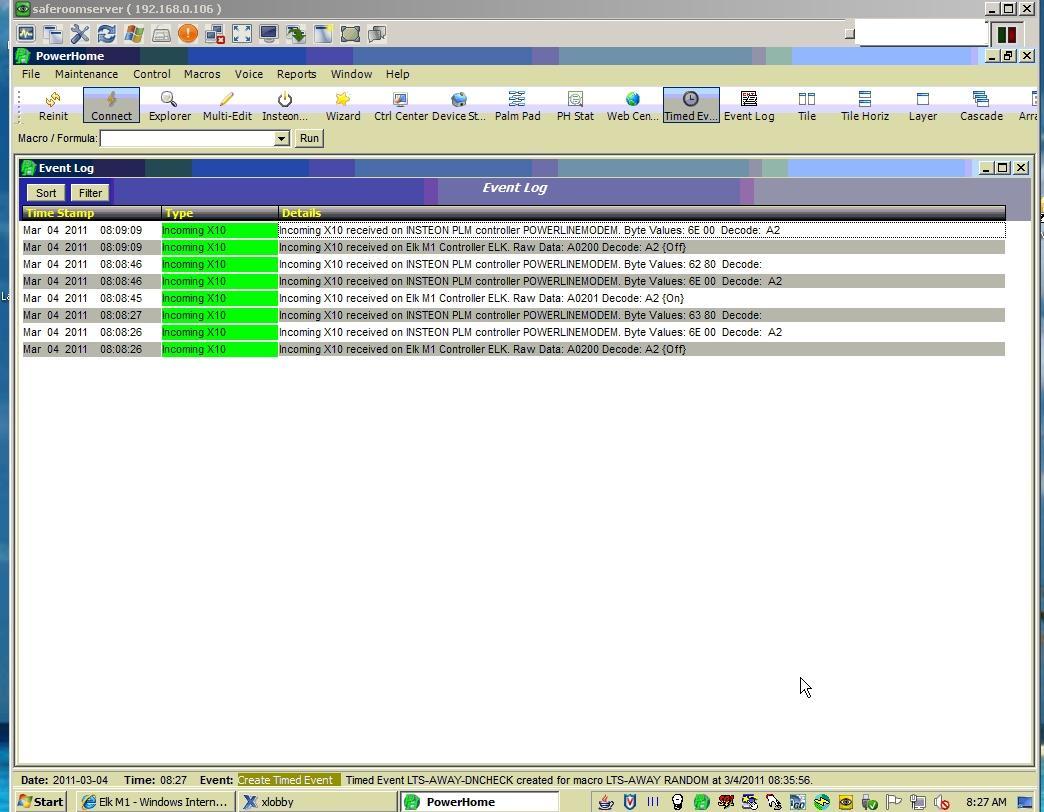Click the Time Stamp column header
The image size is (1044, 812).
(91, 213)
